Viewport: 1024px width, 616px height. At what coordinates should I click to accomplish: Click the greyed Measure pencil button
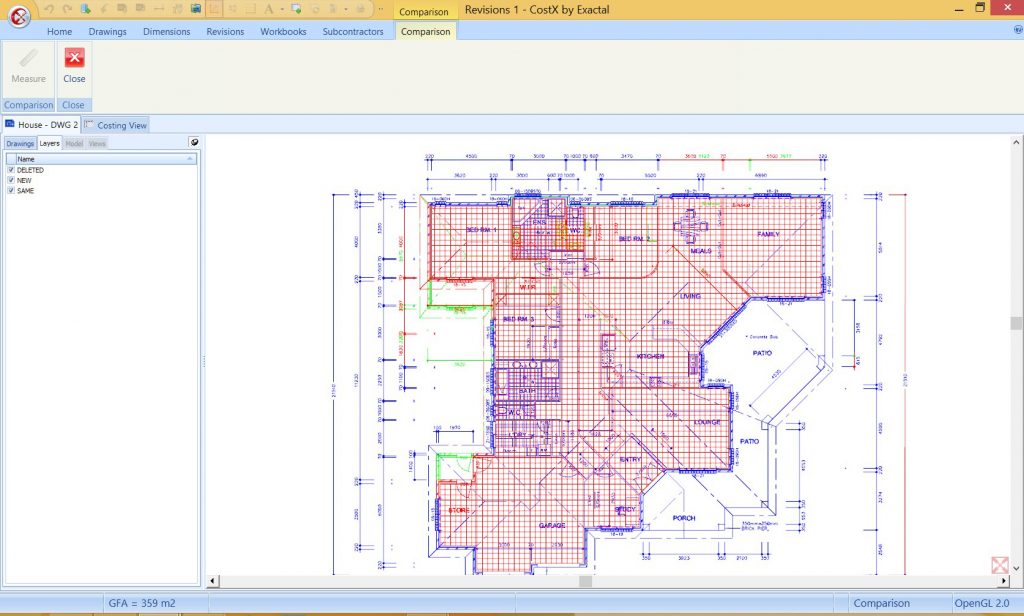[x=29, y=69]
